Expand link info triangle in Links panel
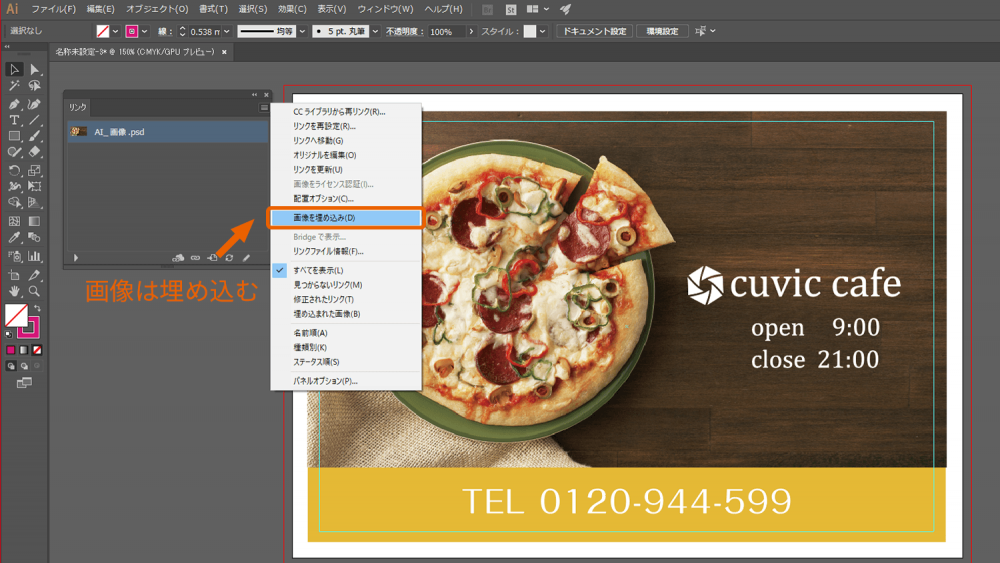 (x=75, y=258)
